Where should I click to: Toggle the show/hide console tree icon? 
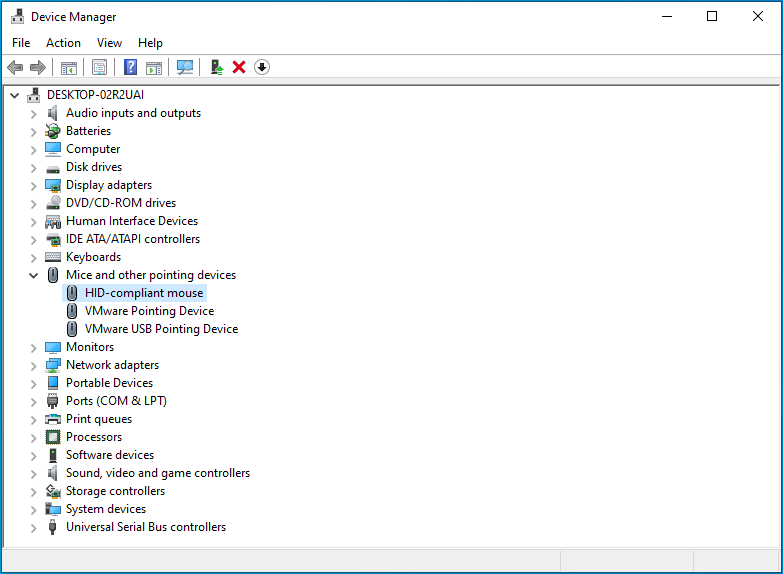point(69,67)
